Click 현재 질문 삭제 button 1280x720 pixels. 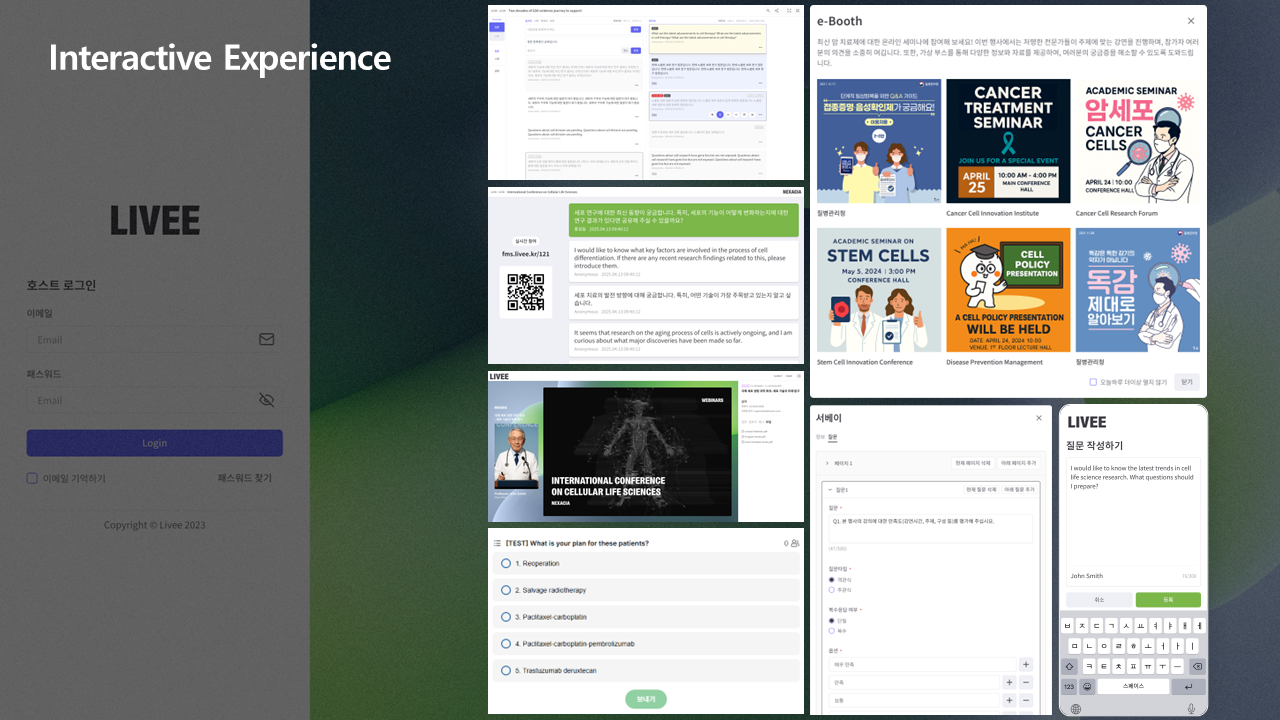[x=980, y=489]
